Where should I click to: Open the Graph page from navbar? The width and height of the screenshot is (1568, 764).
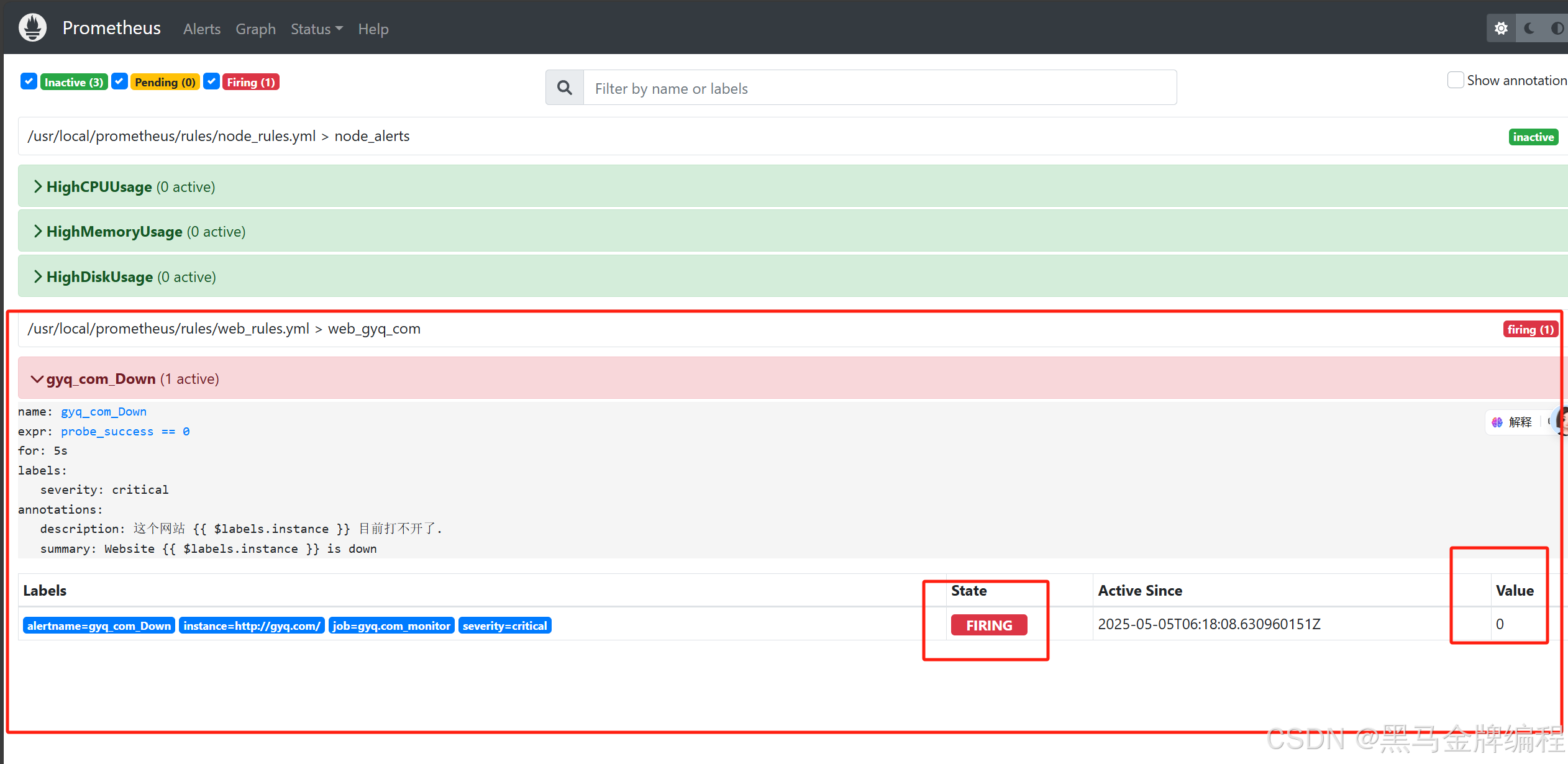(x=255, y=29)
